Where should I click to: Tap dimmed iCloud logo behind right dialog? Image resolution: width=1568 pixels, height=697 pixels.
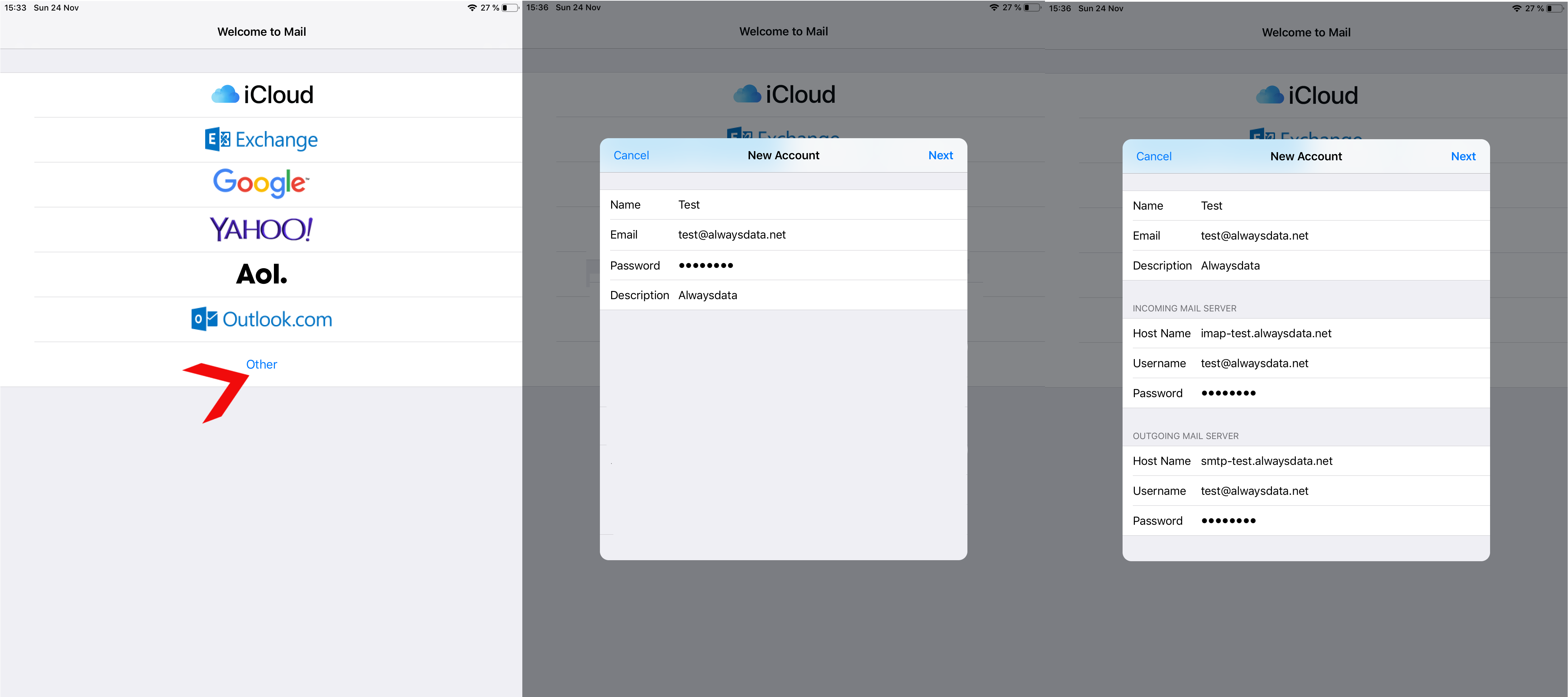point(1307,96)
